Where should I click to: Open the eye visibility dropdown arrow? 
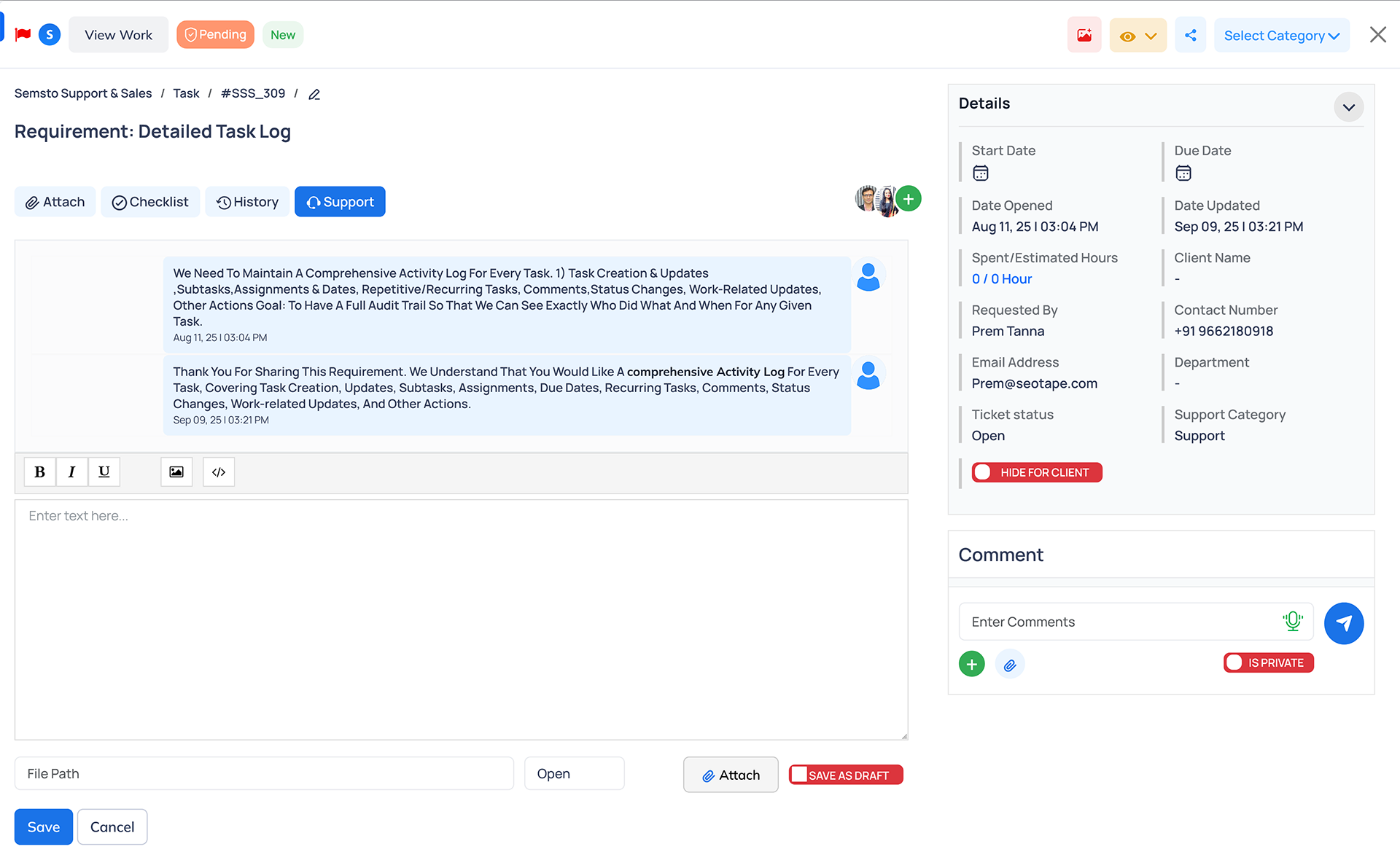[x=1151, y=36]
